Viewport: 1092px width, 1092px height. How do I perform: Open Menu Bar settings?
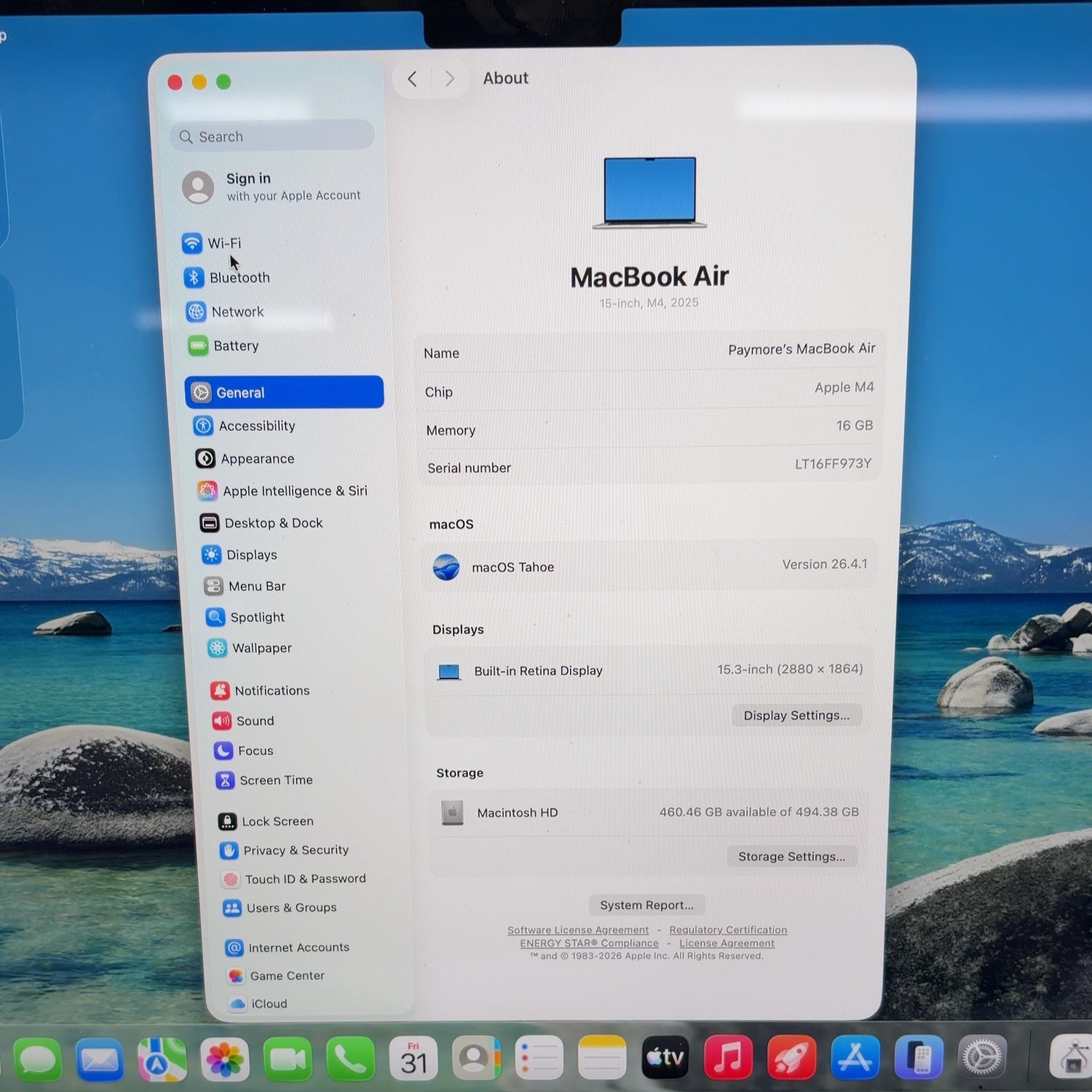pos(245,586)
